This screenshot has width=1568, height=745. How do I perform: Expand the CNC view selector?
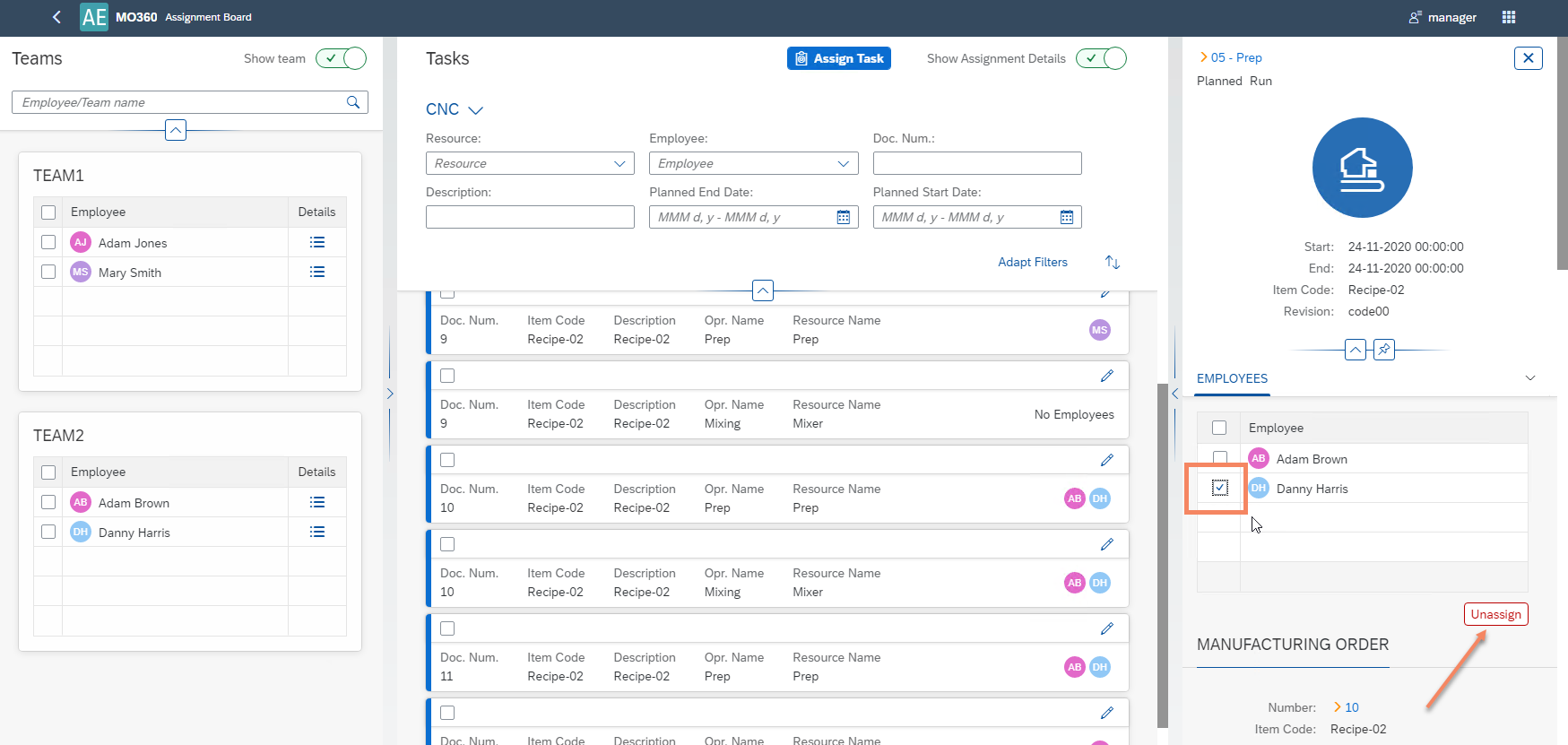[455, 109]
